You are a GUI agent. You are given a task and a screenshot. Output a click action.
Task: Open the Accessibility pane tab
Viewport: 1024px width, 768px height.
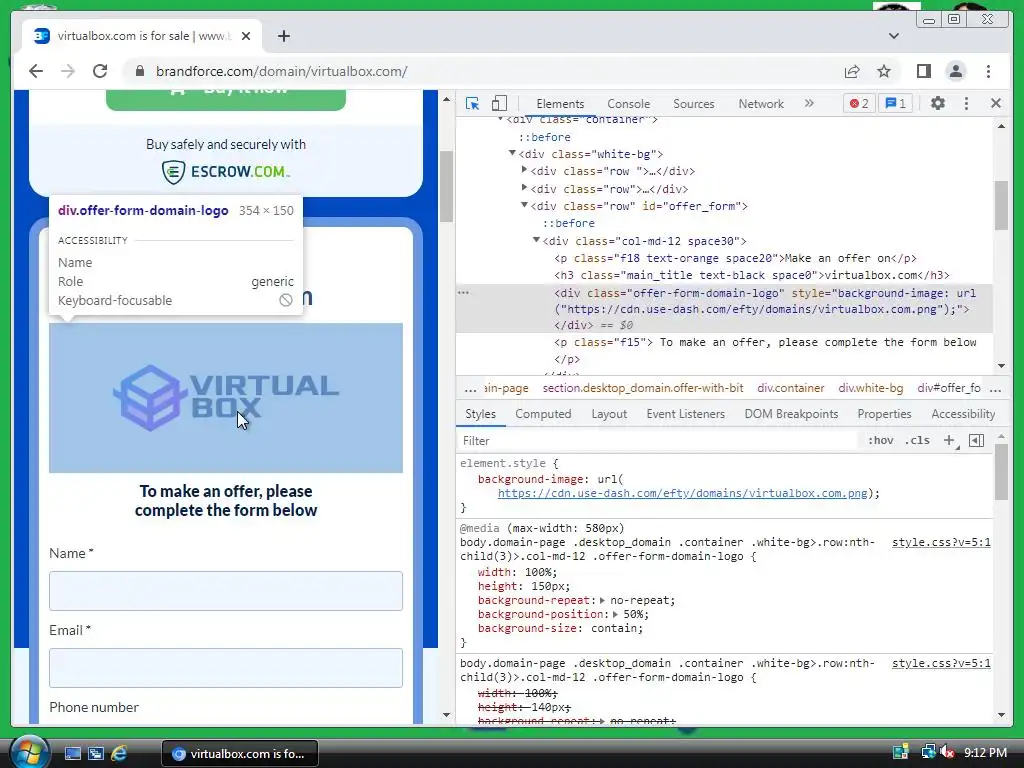[x=963, y=414]
